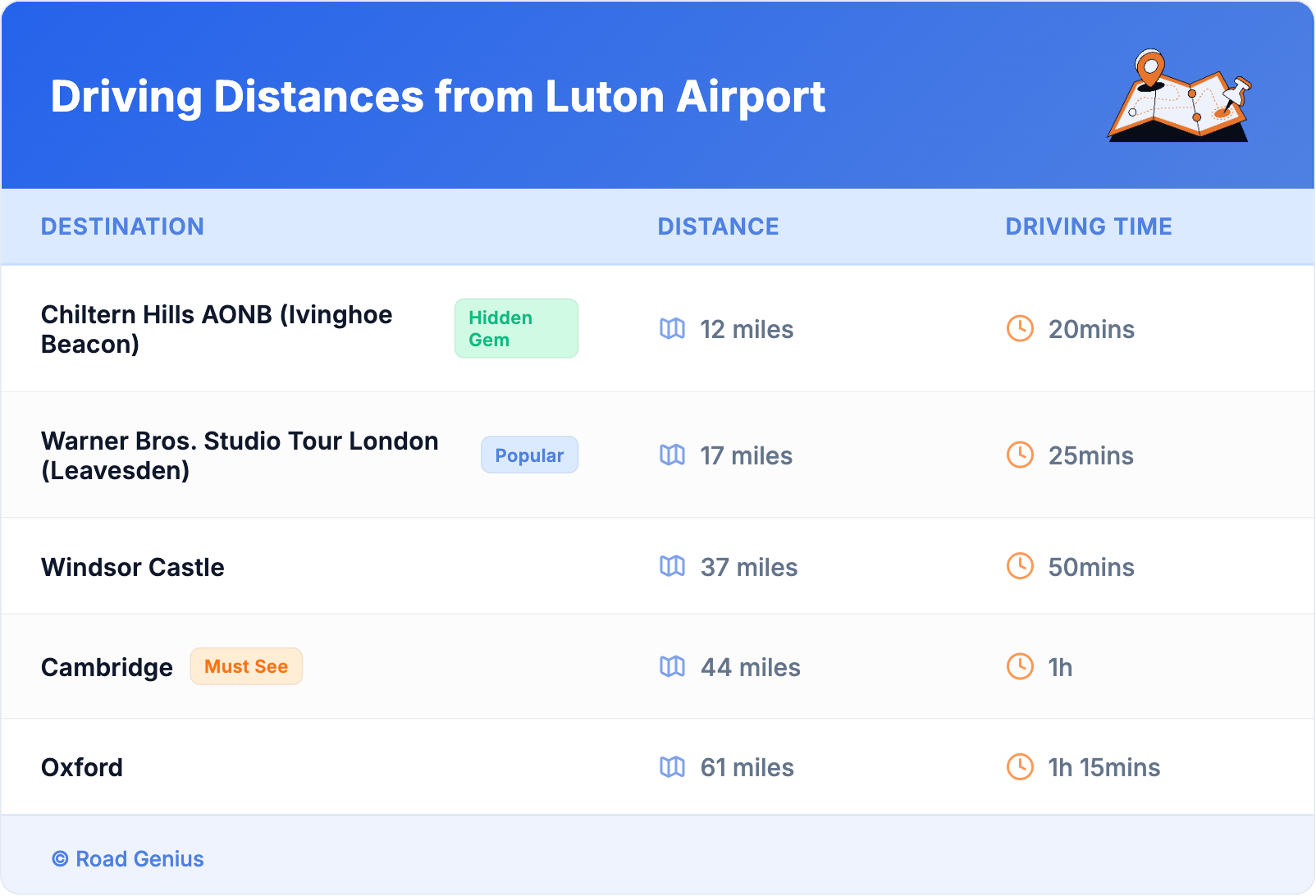Click the Warner Bros. Studio Tour destination name

pos(240,455)
